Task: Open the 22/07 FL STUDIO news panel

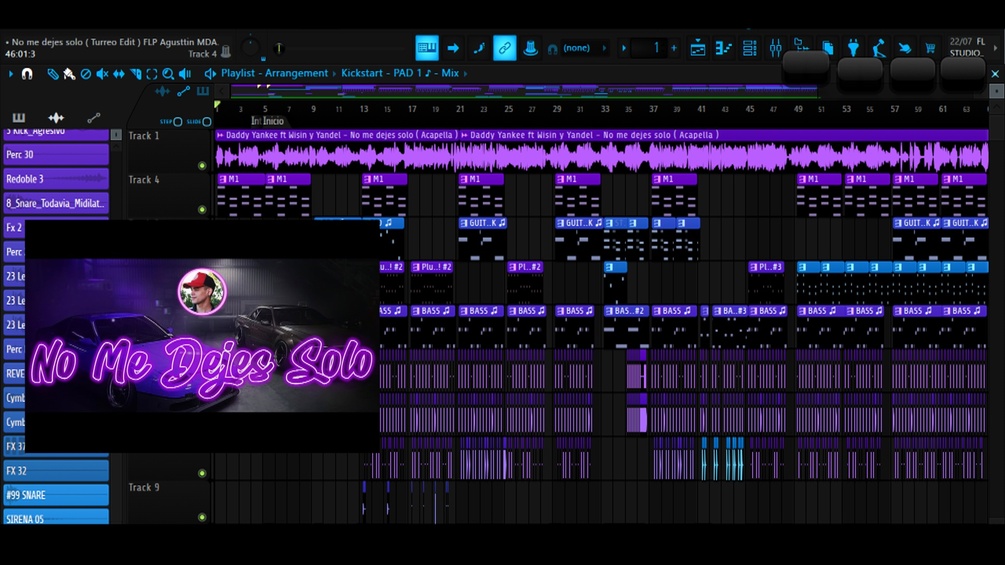Action: [x=968, y=47]
